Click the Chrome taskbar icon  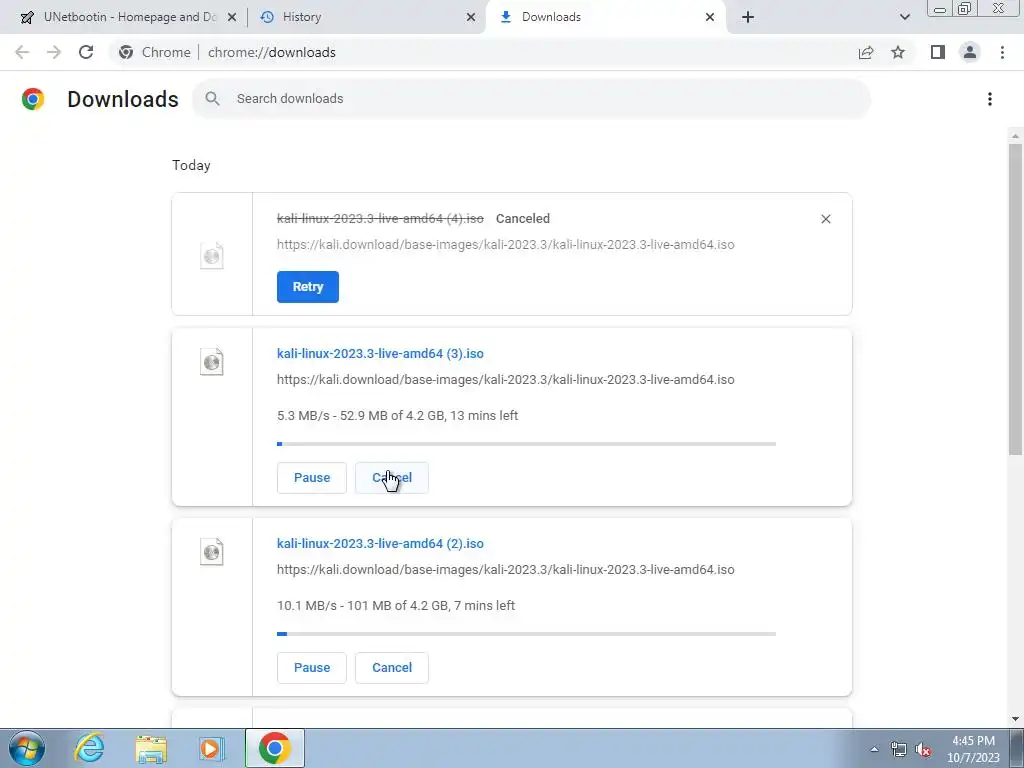click(x=275, y=748)
